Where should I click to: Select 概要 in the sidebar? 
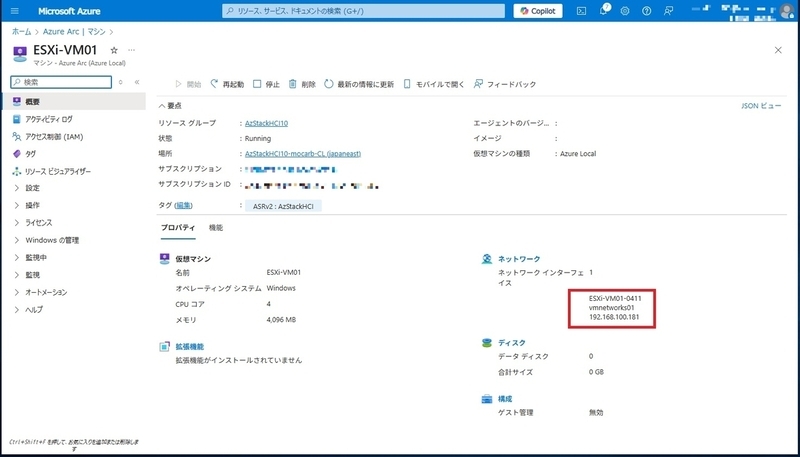[x=74, y=101]
